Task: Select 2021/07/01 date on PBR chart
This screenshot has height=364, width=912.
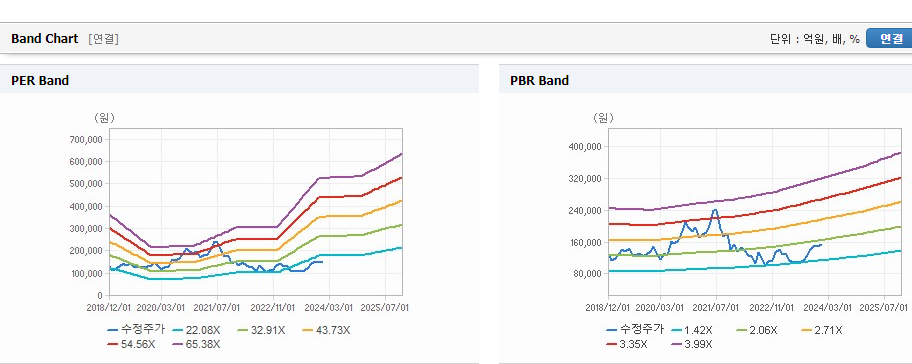Action: click(717, 307)
